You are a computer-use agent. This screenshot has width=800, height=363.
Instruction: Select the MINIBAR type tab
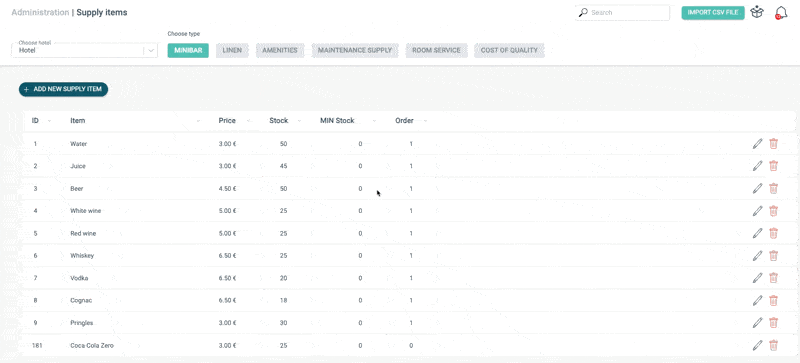tap(188, 51)
